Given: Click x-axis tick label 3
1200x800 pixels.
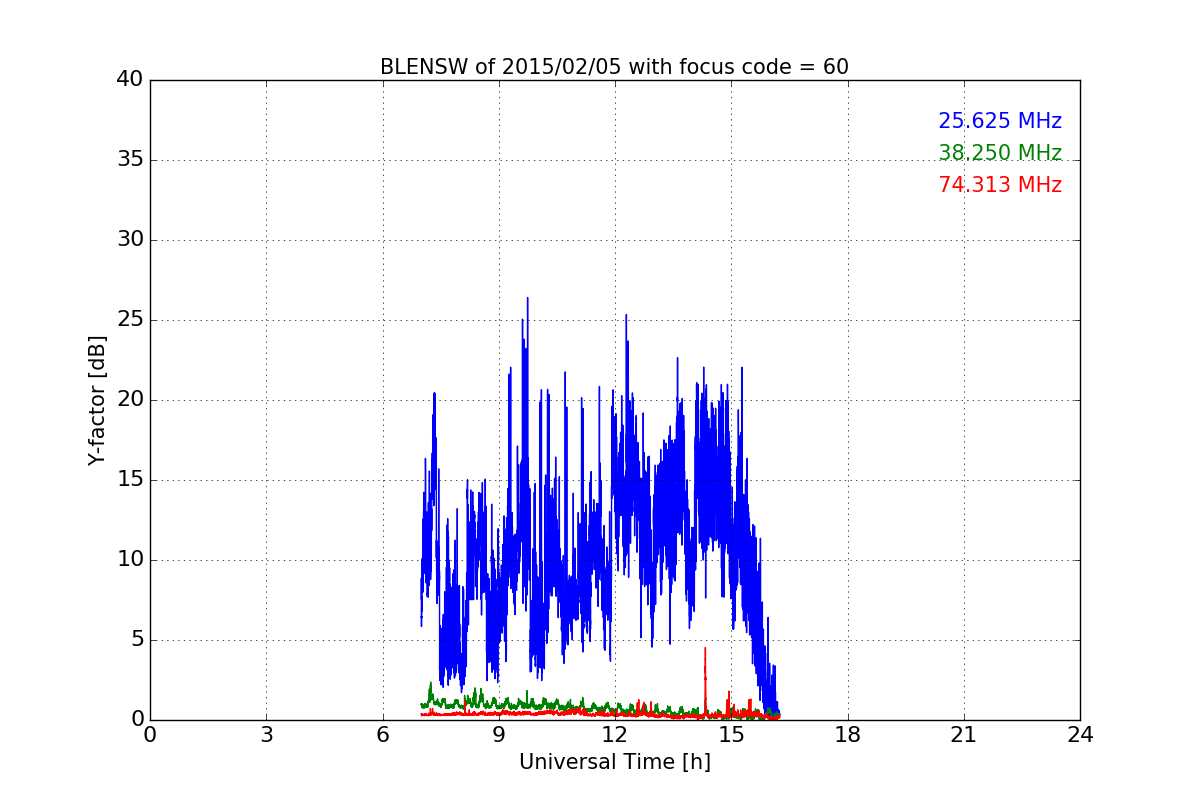Looking at the screenshot, I should [x=266, y=735].
